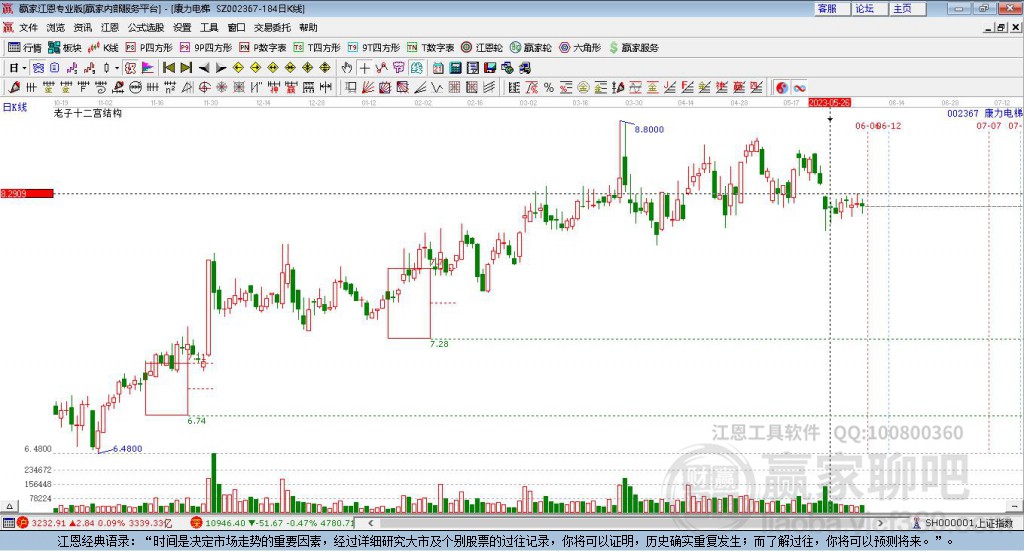Open the 六角形 hexagon tool
This screenshot has height=551, width=1024.
point(580,48)
